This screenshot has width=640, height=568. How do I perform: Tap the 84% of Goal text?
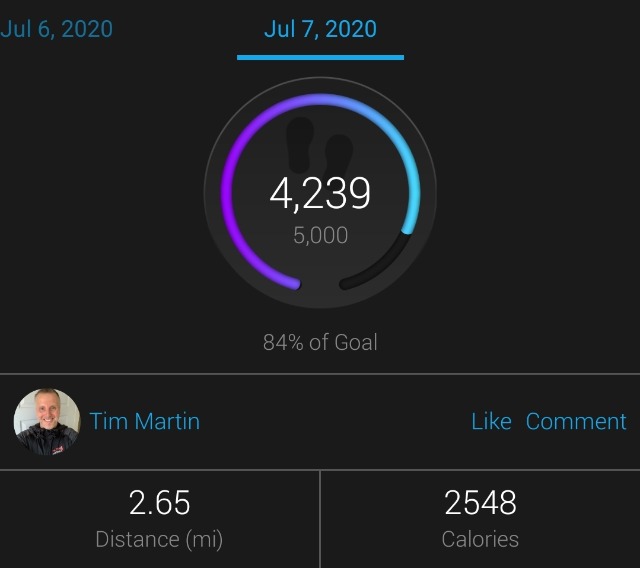[320, 342]
